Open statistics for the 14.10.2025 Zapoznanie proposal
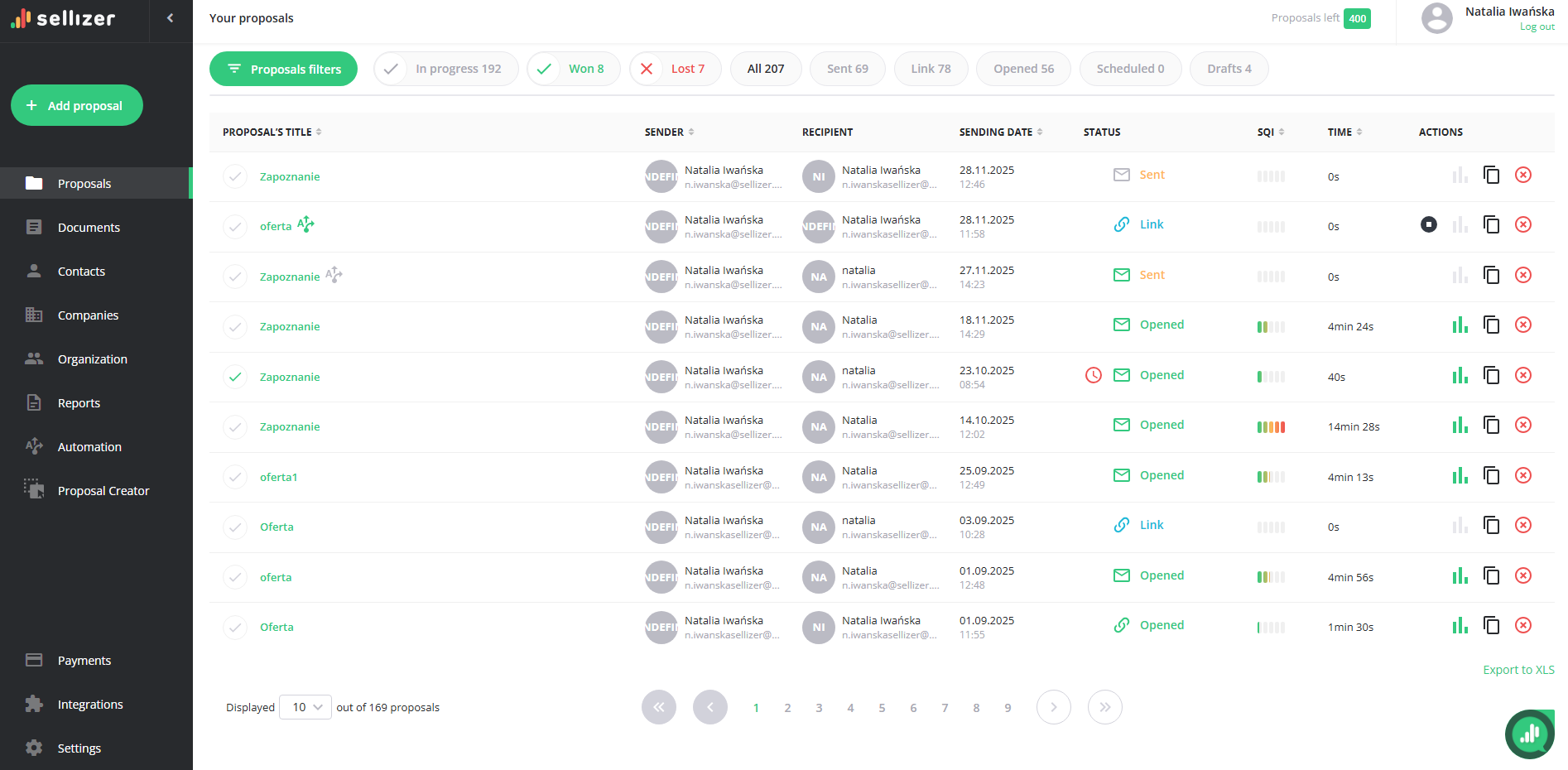 (1460, 426)
